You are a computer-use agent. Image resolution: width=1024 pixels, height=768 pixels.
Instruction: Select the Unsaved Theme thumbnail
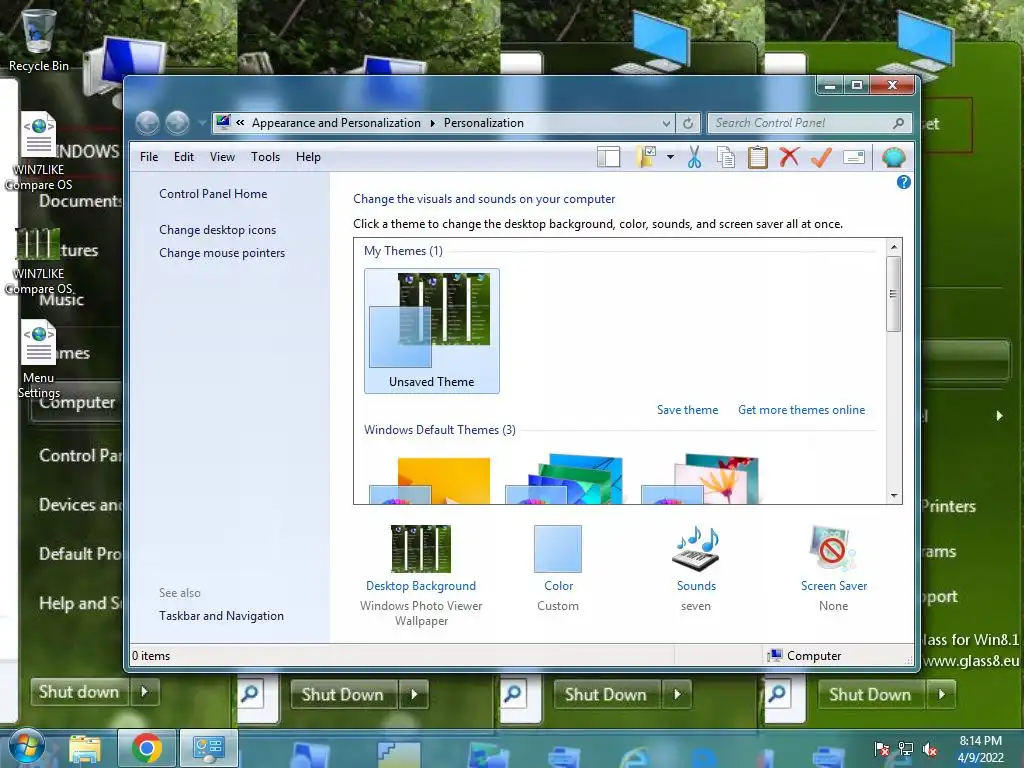tap(432, 330)
